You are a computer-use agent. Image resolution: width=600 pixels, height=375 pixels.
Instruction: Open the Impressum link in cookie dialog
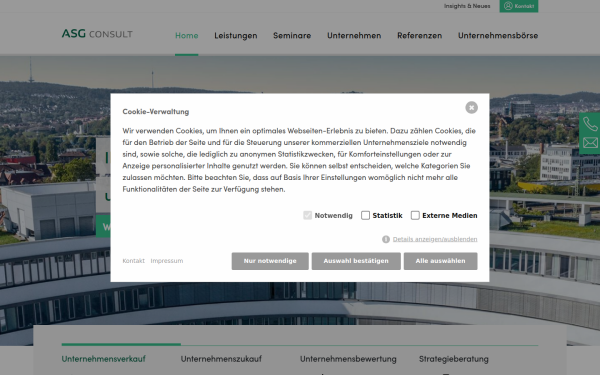point(167,261)
